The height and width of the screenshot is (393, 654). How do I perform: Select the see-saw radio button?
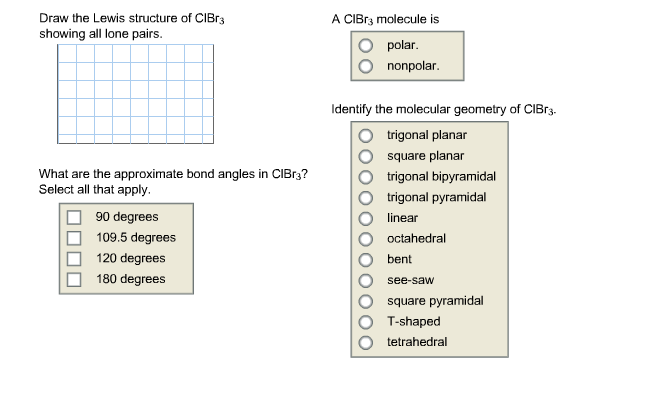(x=366, y=280)
